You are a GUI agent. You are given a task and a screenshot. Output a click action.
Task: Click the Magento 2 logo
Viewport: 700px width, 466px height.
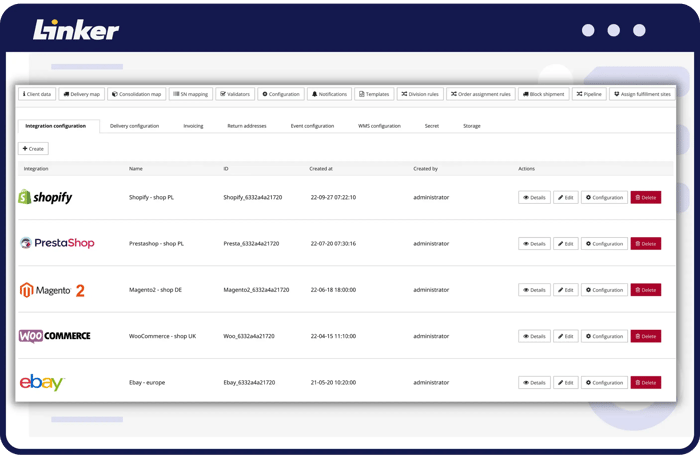tap(52, 290)
